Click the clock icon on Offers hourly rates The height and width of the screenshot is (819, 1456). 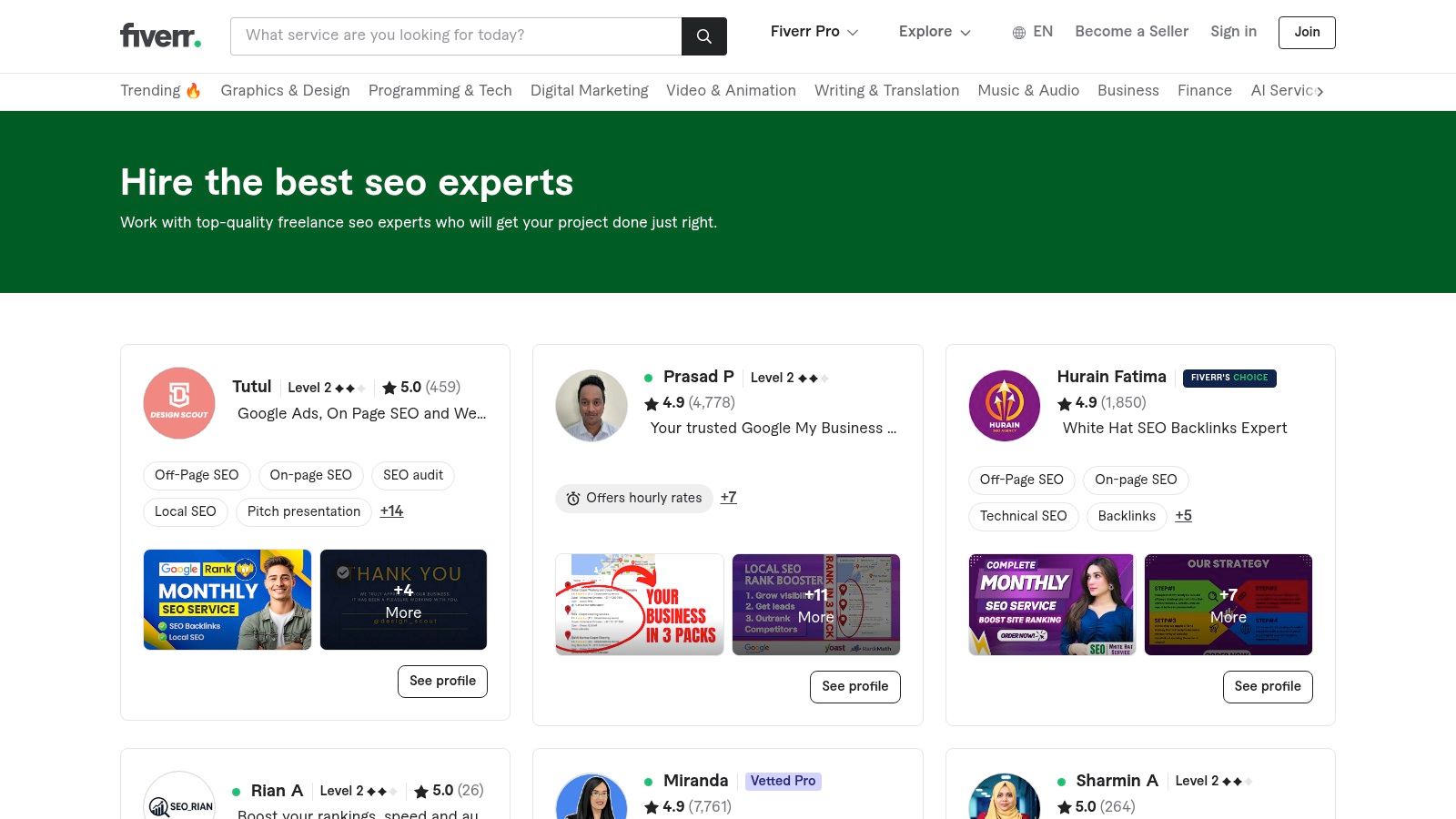[x=572, y=498]
